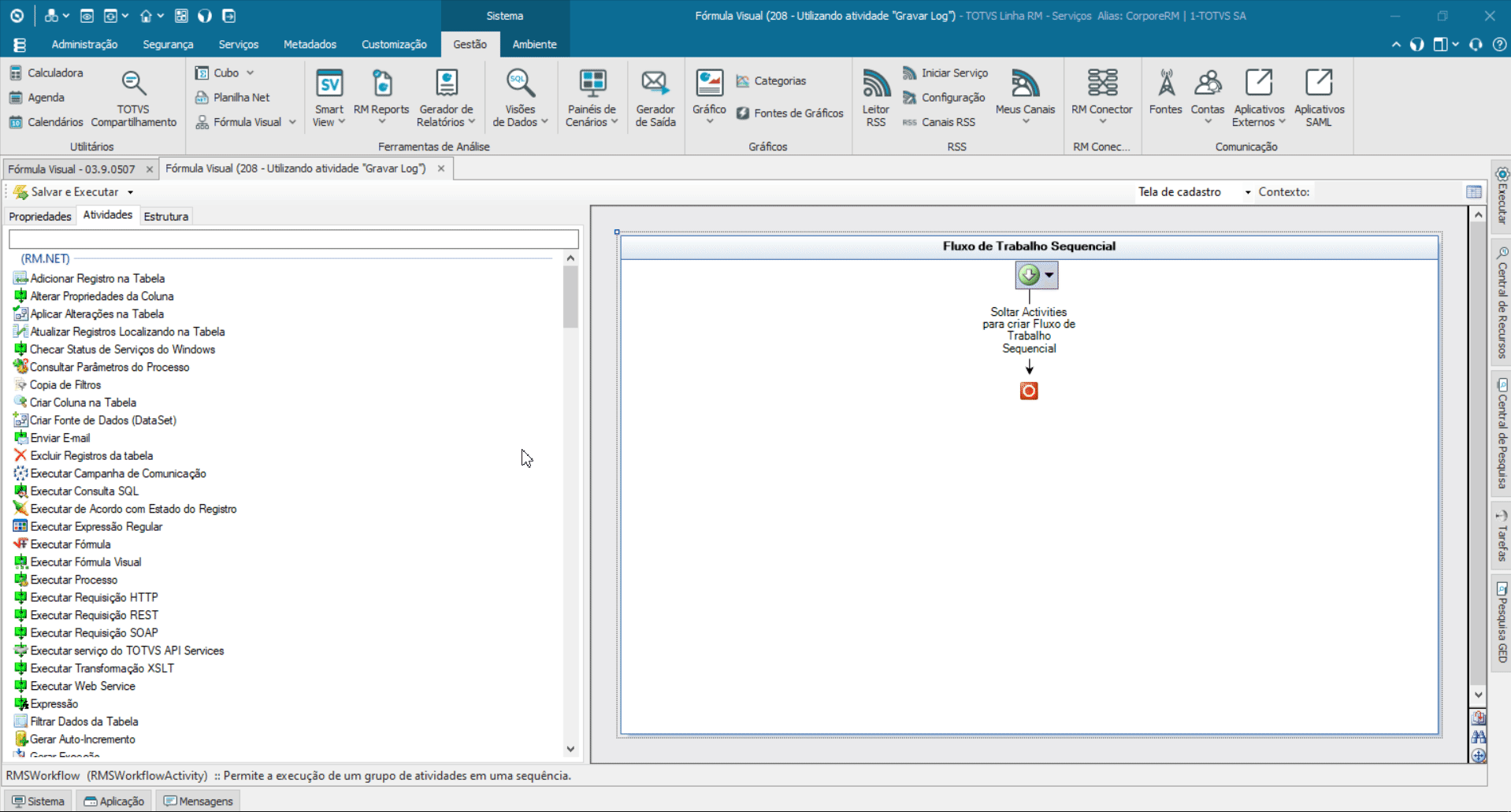The width and height of the screenshot is (1511, 812).
Task: Expand the Smart View dropdown arrow
Action: coord(342,122)
